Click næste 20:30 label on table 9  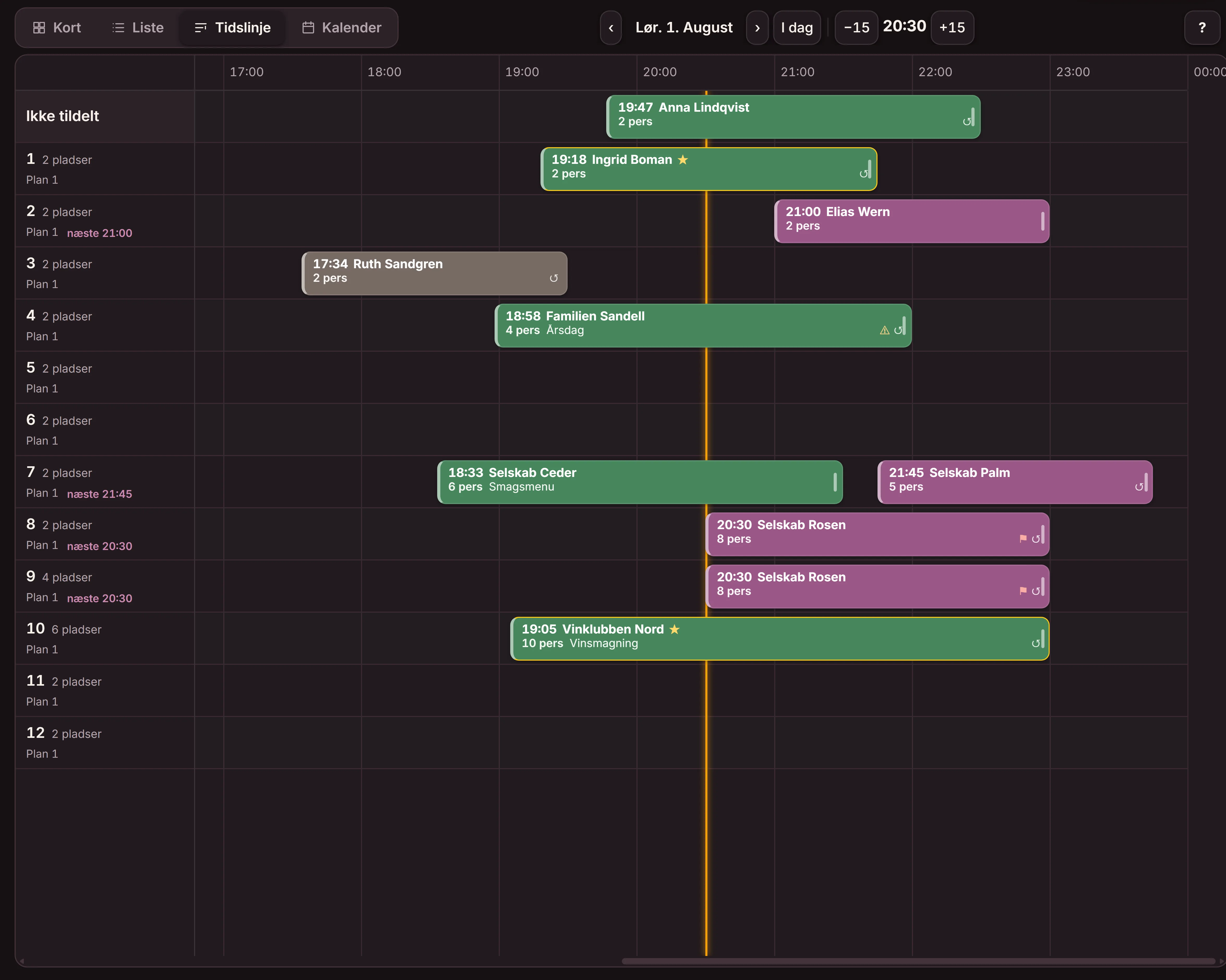click(99, 598)
